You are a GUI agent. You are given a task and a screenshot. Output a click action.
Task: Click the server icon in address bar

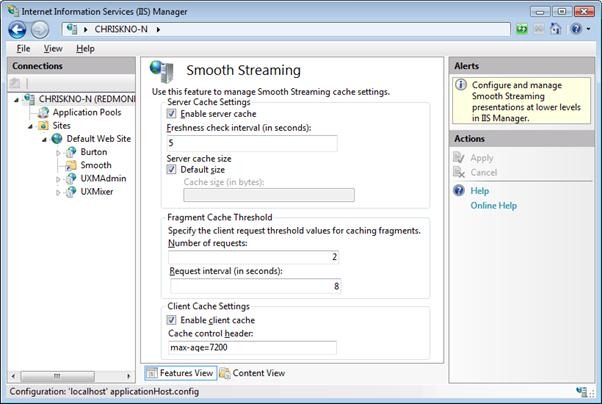coord(72,29)
